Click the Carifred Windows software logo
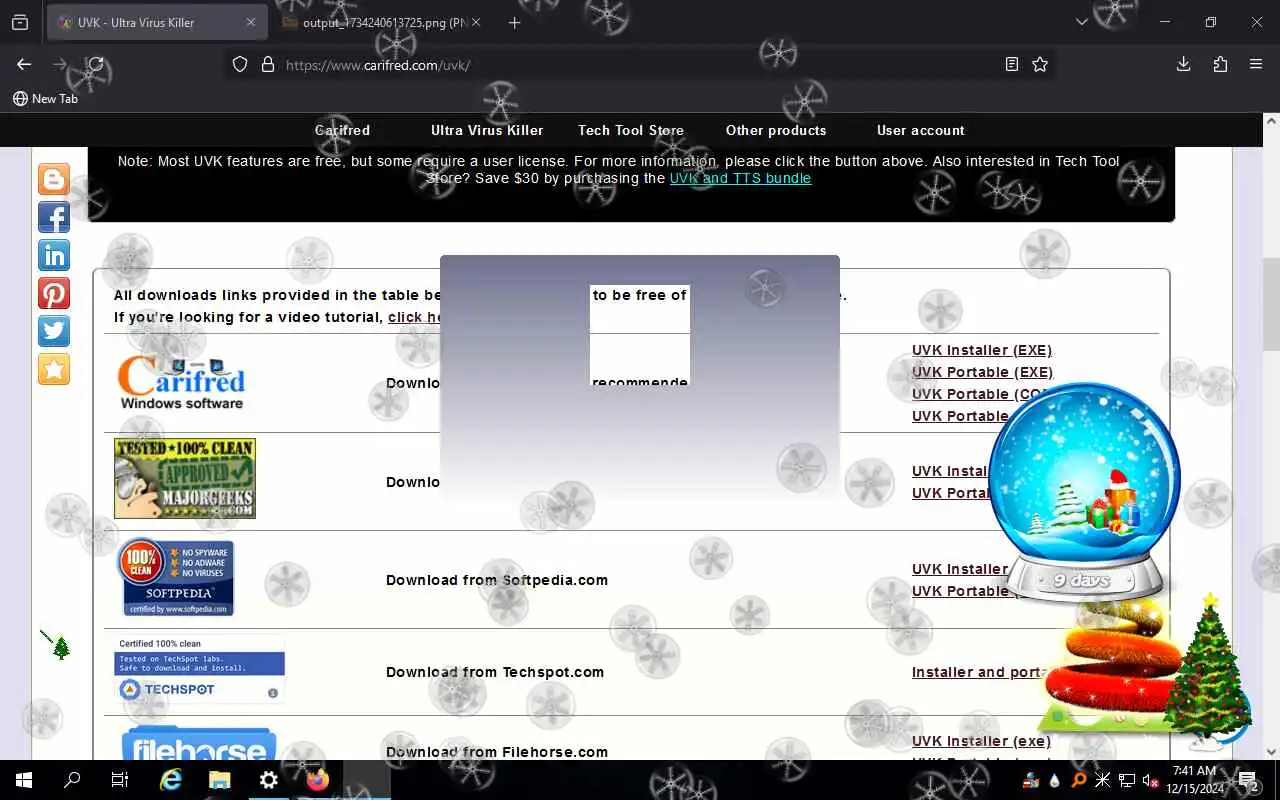The width and height of the screenshot is (1280, 800). click(181, 382)
